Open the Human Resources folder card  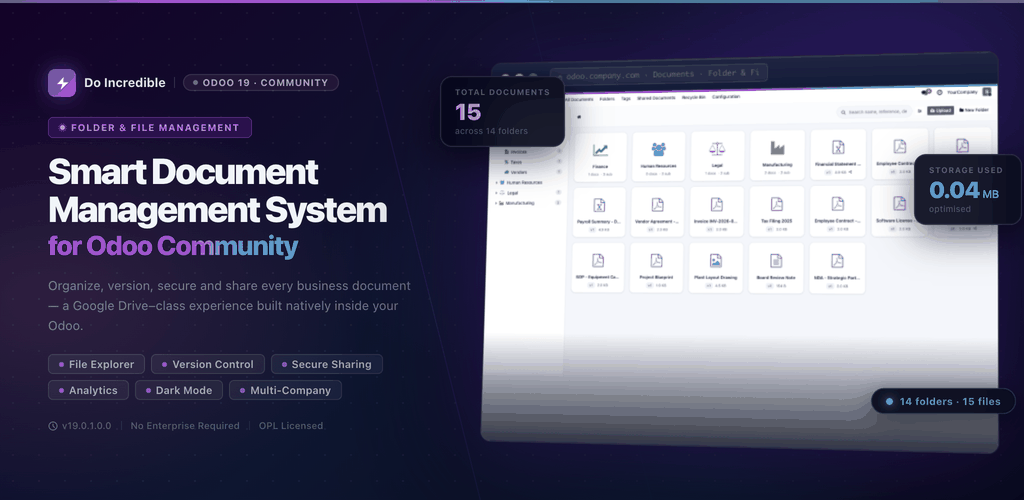click(x=658, y=157)
